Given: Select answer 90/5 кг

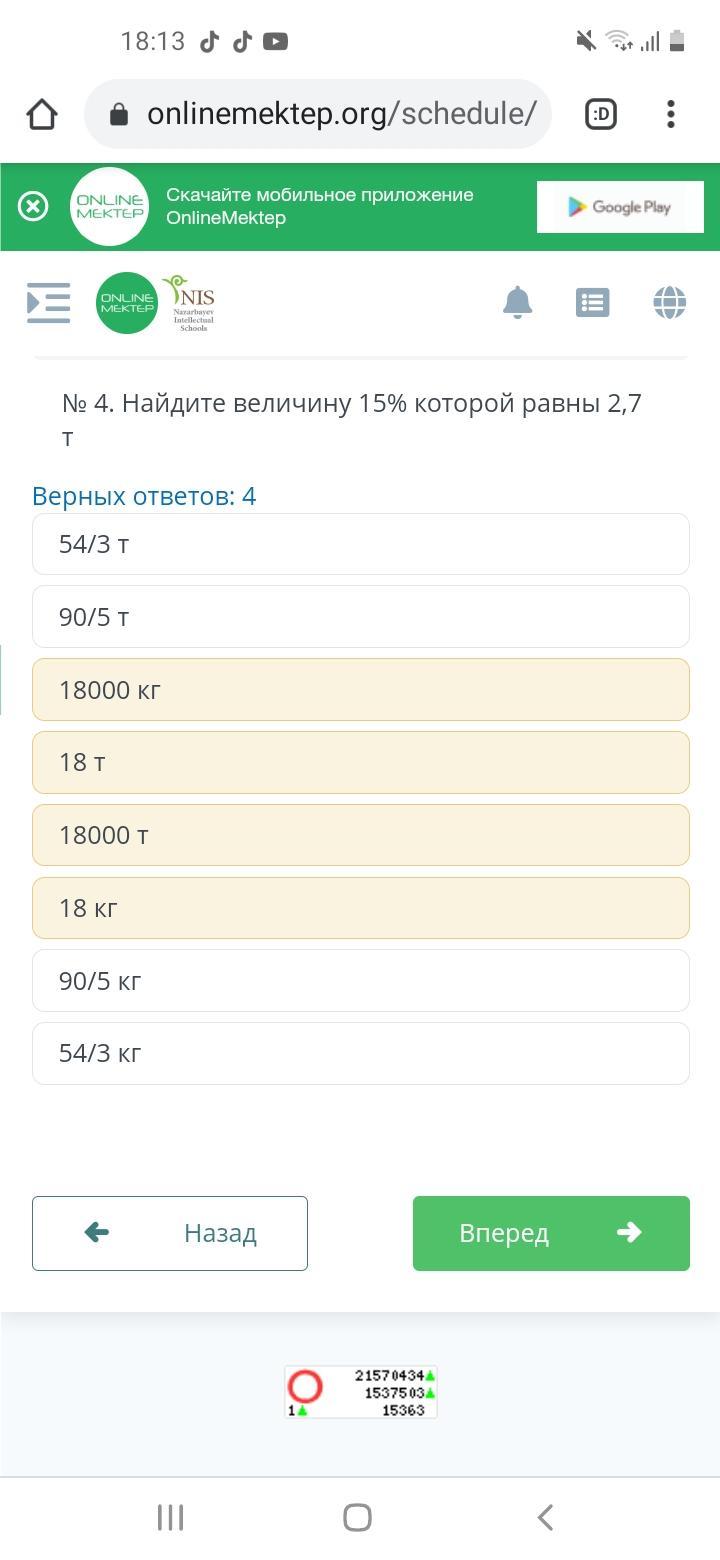Looking at the screenshot, I should point(361,981).
